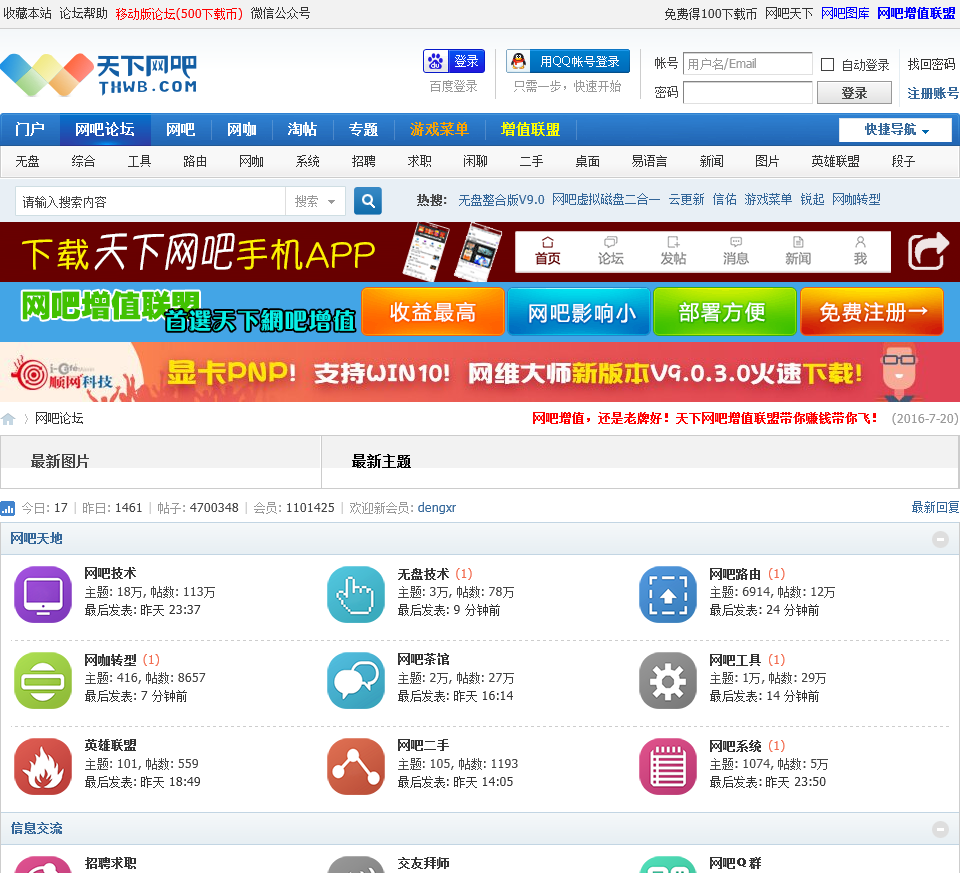Screen dimensions: 960x873
Task: Click 首页 icon in the APP banner
Action: (547, 251)
